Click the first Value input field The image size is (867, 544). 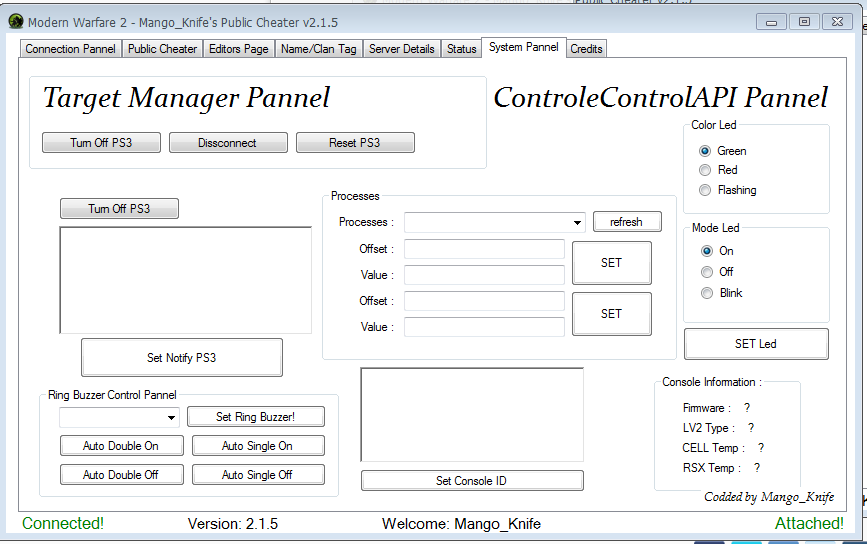point(484,275)
